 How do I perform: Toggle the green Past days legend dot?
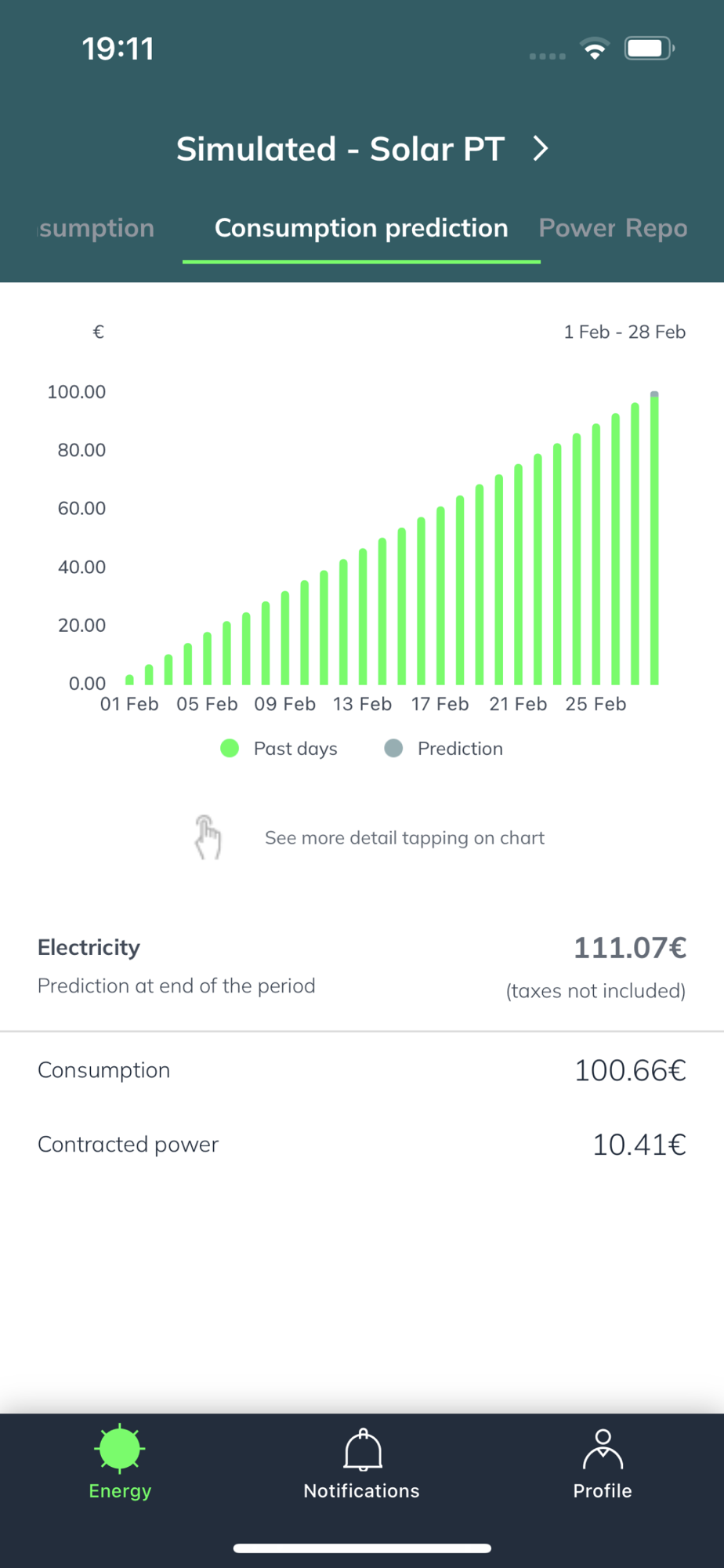(230, 749)
